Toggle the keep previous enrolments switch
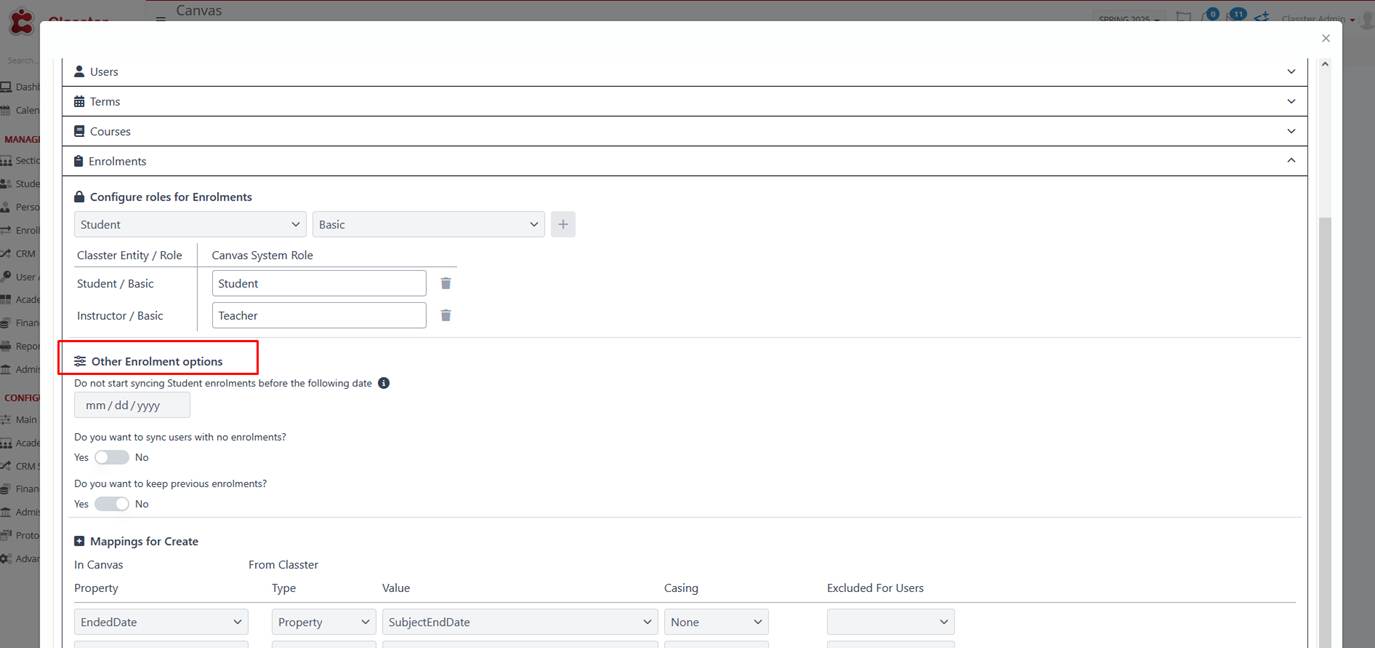This screenshot has width=1375, height=648. click(112, 504)
